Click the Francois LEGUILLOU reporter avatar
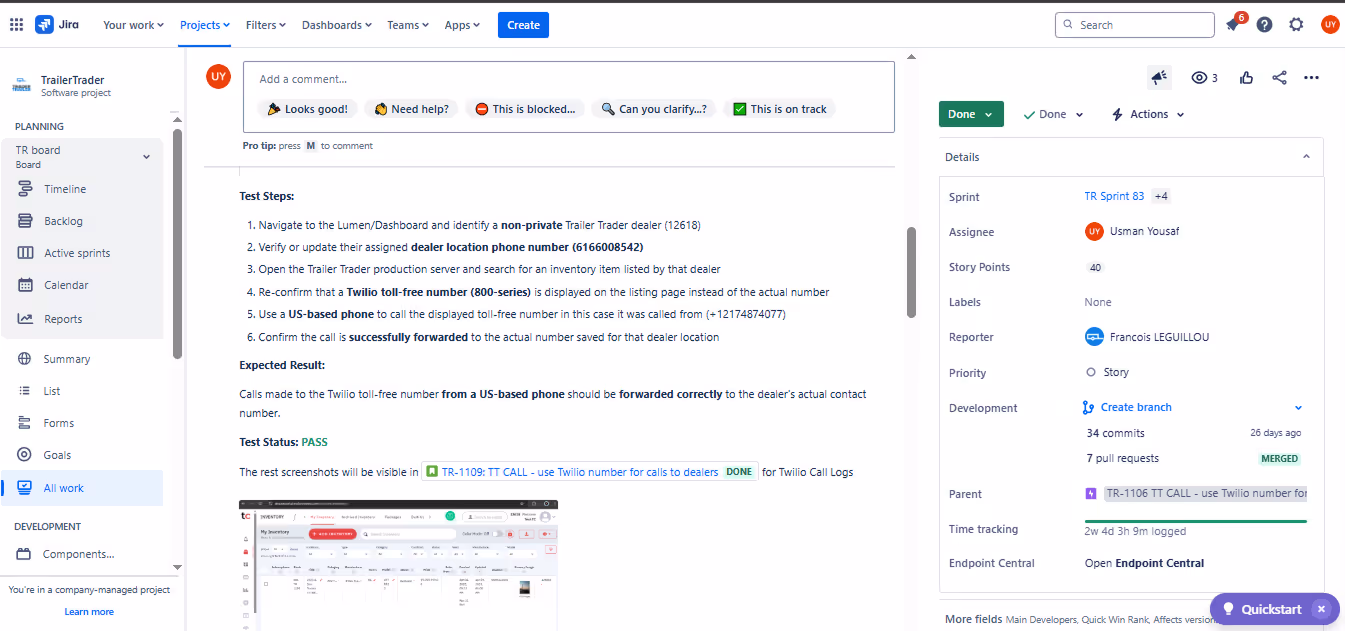Screen dimensions: 1345x631 tap(1094, 337)
